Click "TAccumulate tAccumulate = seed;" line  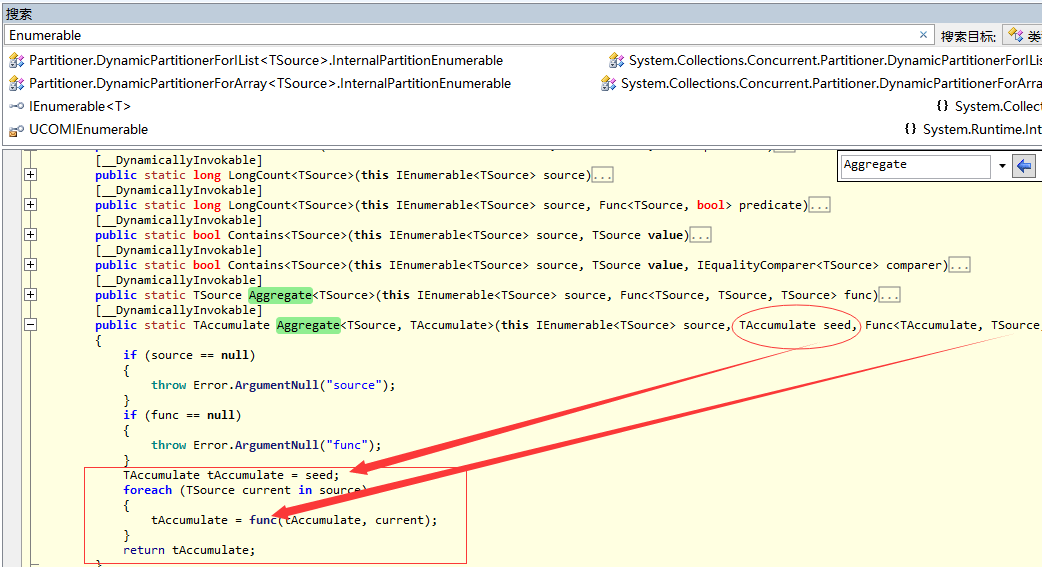click(231, 475)
